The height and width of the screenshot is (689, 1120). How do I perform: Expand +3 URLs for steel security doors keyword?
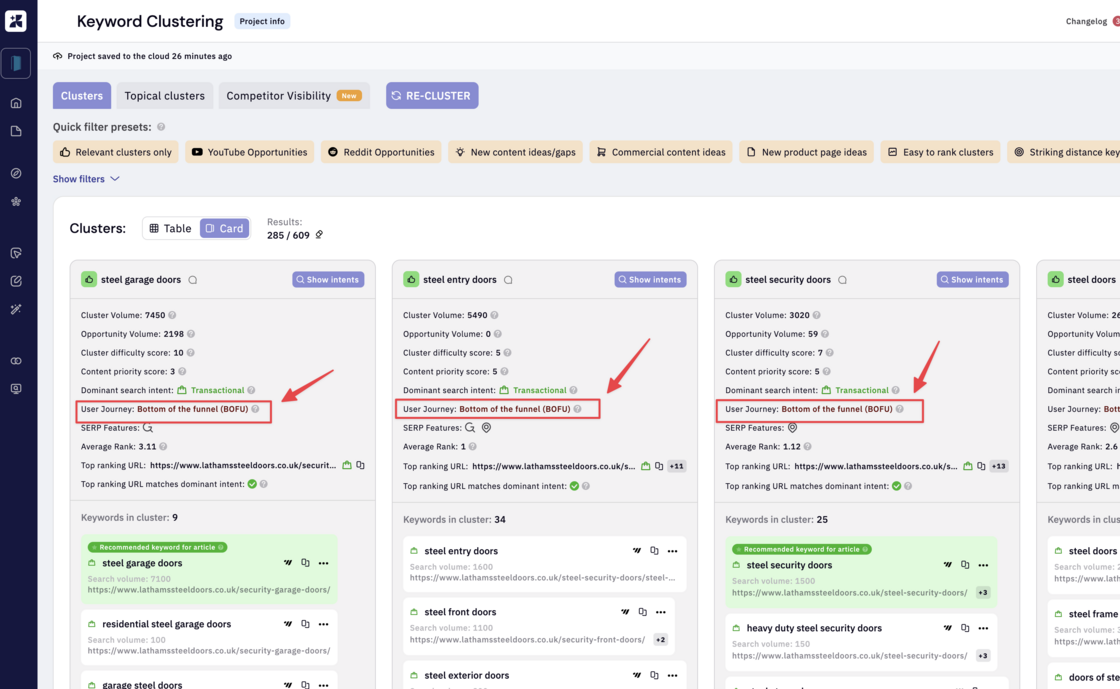983,593
